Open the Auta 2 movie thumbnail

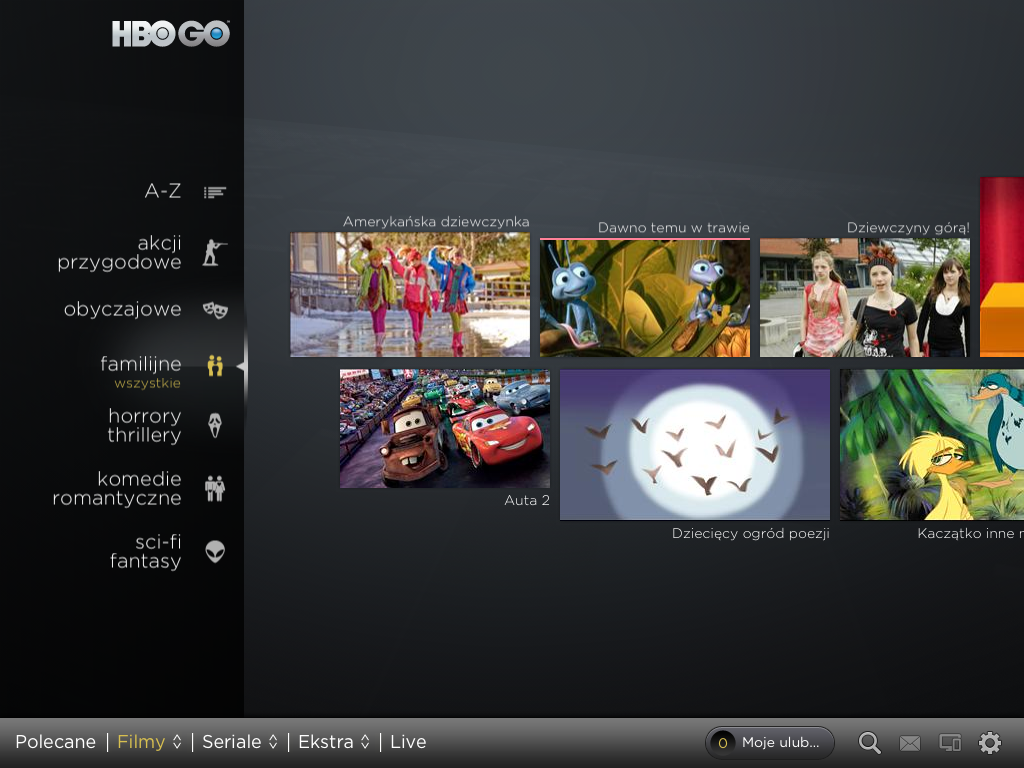(445, 428)
